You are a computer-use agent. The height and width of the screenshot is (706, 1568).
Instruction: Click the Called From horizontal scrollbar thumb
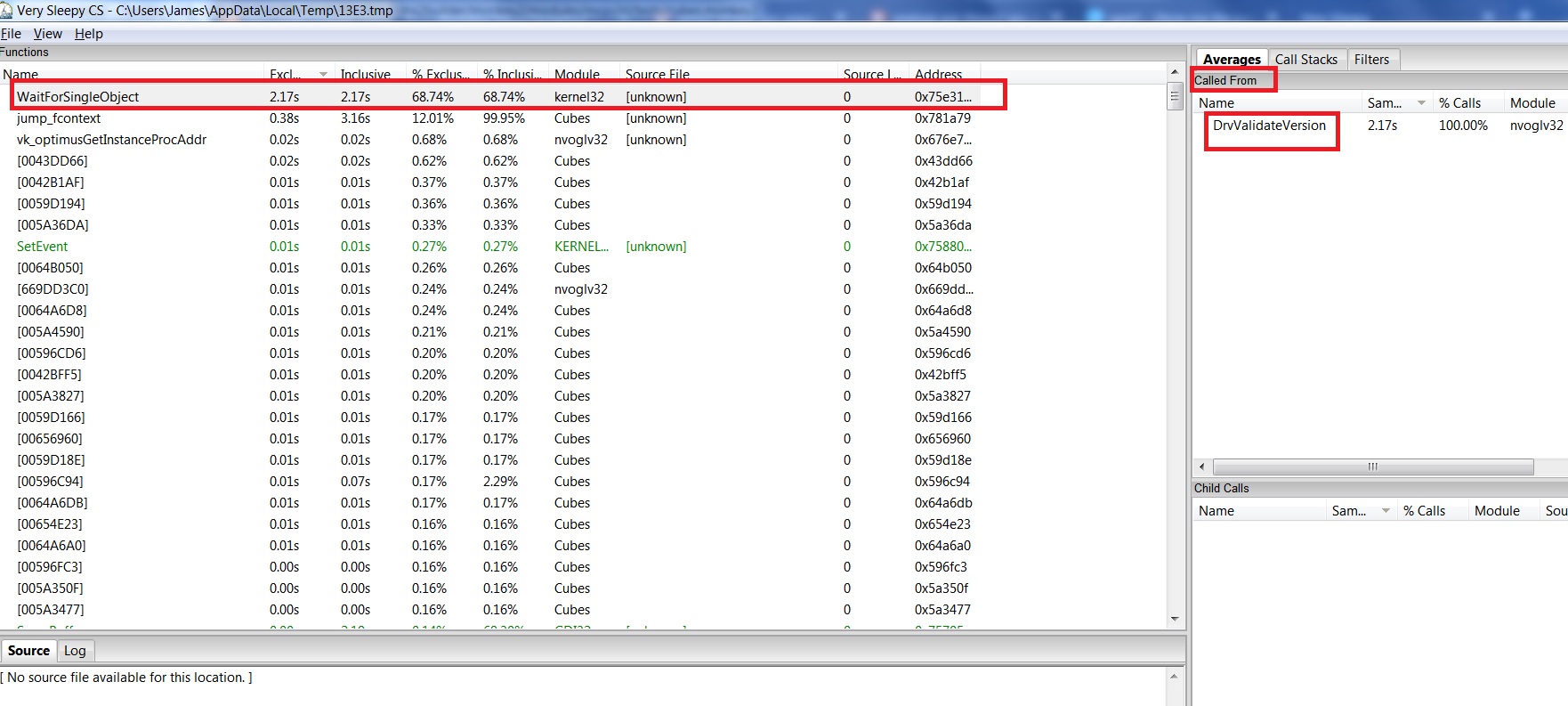[1372, 467]
